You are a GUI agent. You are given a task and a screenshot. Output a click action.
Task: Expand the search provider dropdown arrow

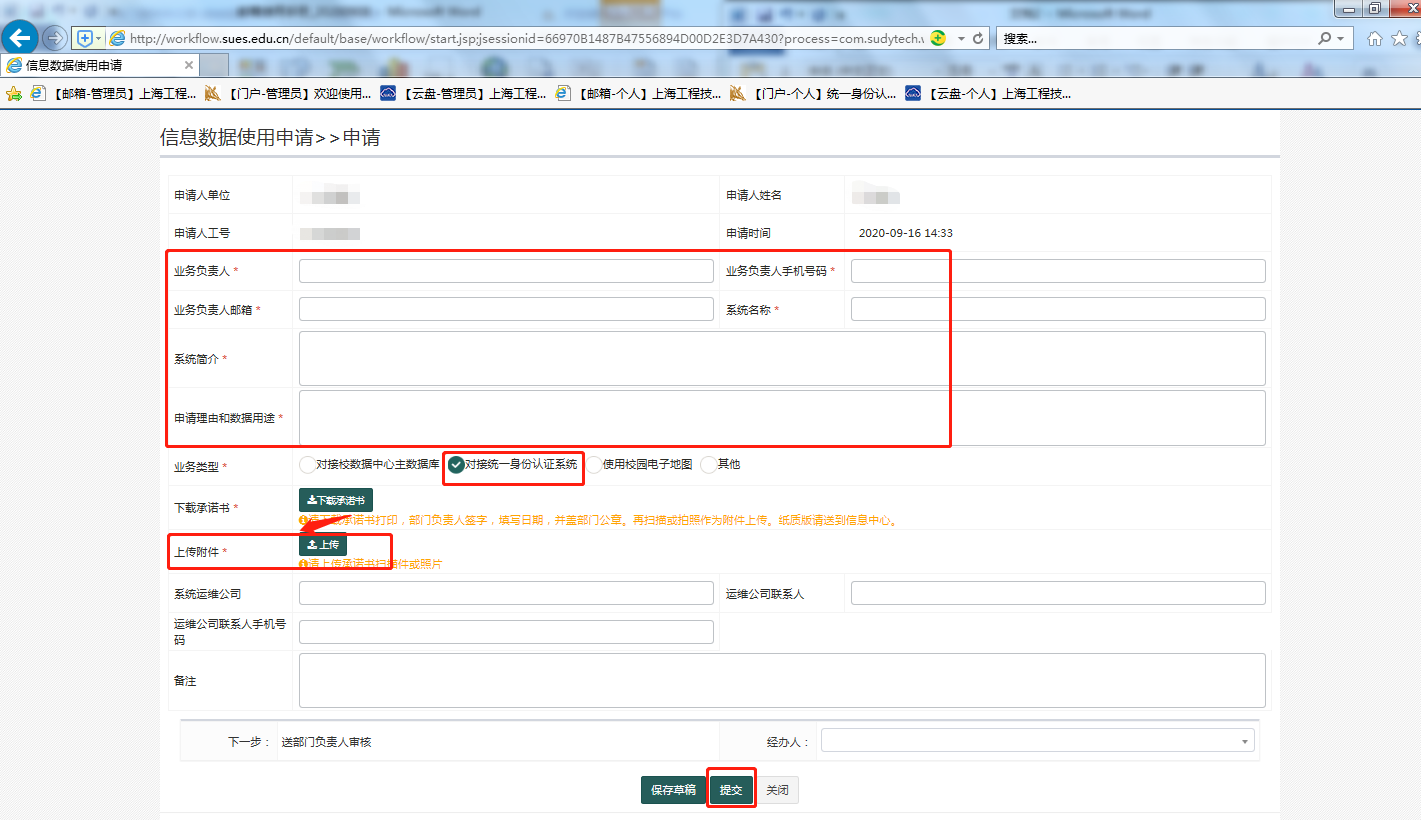point(1340,38)
